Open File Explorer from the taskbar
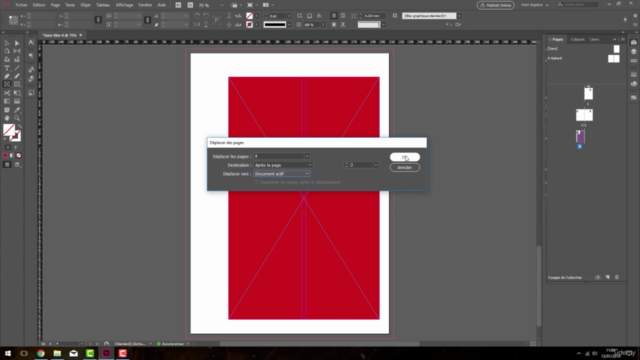Viewport: 640px width, 360px height. click(x=57, y=353)
